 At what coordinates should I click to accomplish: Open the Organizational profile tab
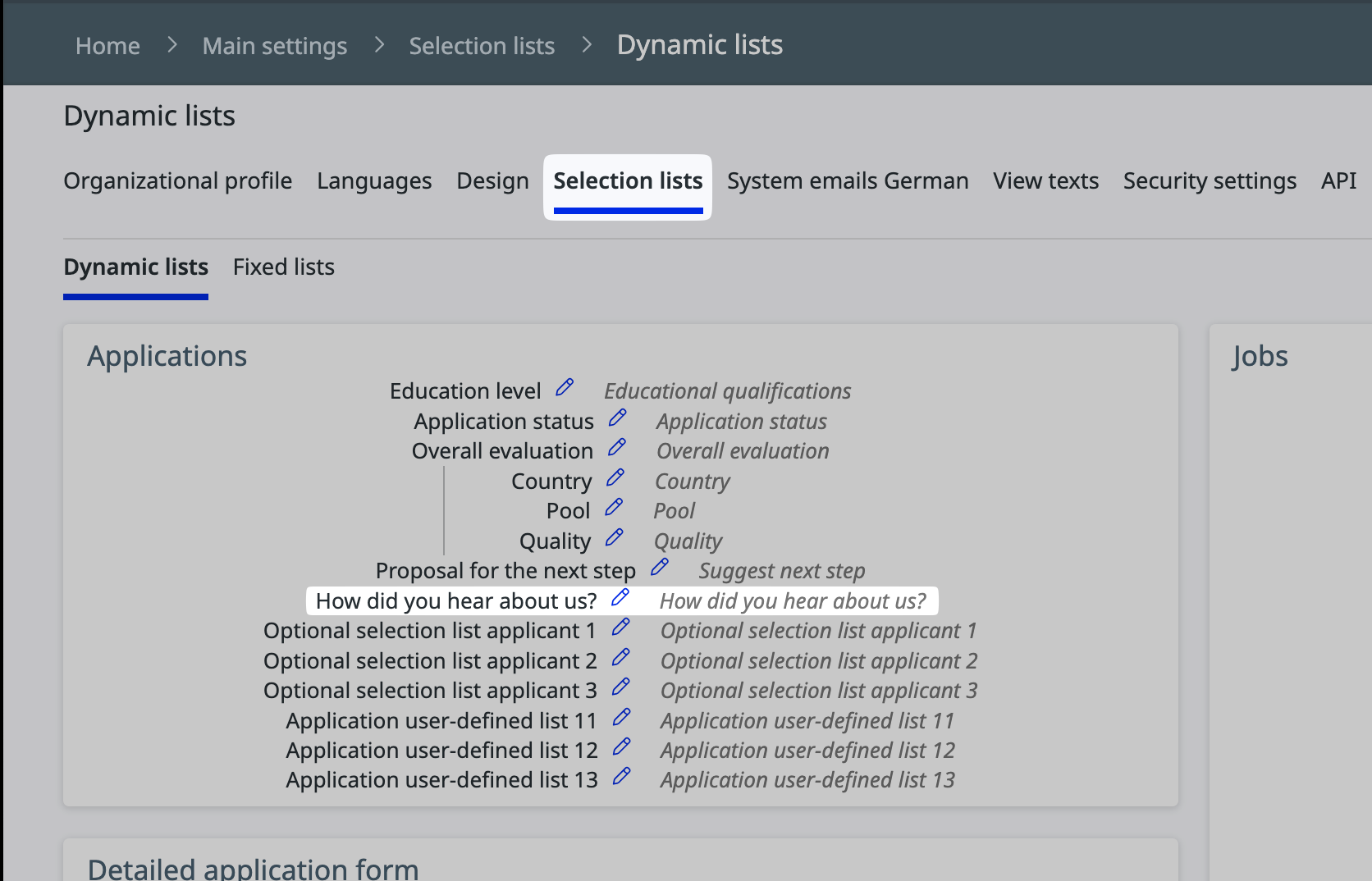[x=177, y=181]
